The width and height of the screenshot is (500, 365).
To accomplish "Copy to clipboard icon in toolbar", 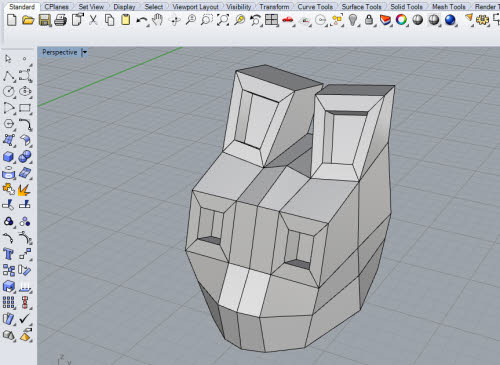I will [109, 20].
